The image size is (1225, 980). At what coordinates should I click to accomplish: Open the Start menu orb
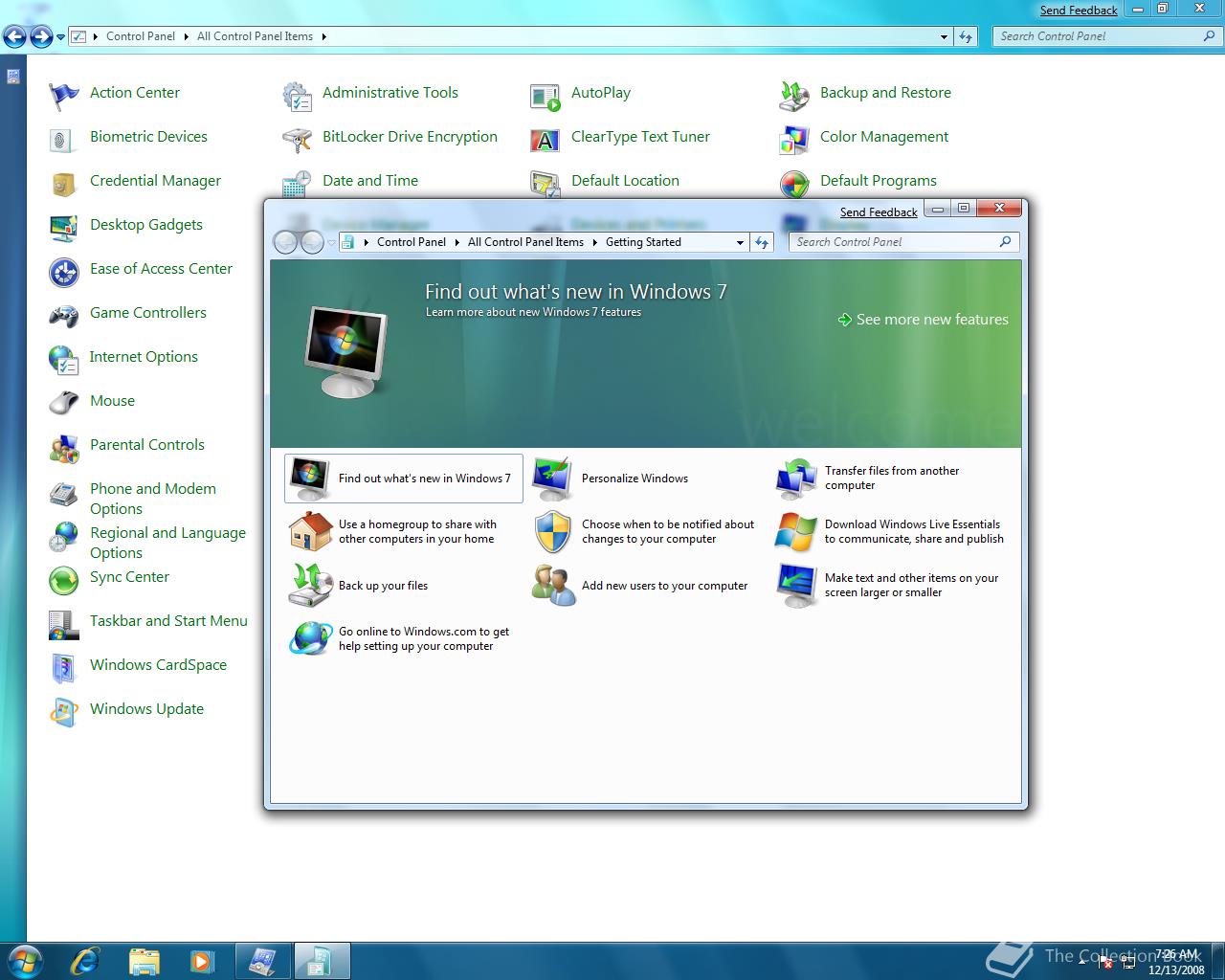pos(26,960)
